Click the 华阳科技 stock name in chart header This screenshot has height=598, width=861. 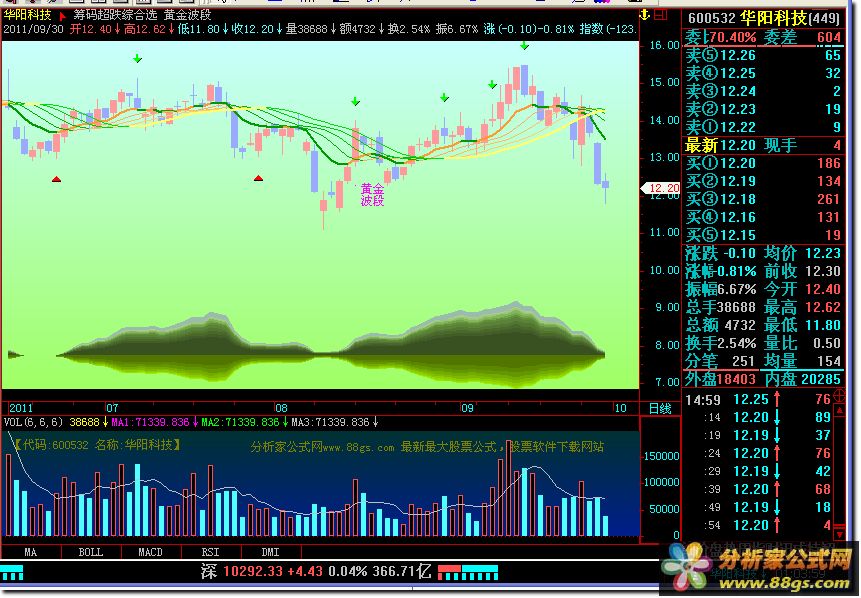coord(27,15)
